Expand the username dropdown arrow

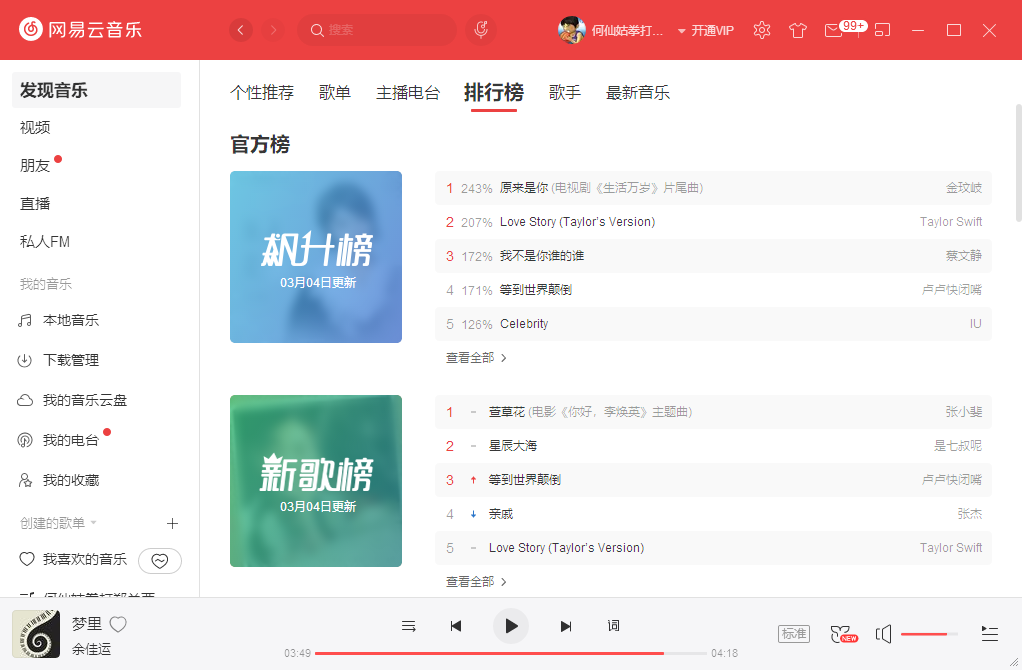click(681, 31)
